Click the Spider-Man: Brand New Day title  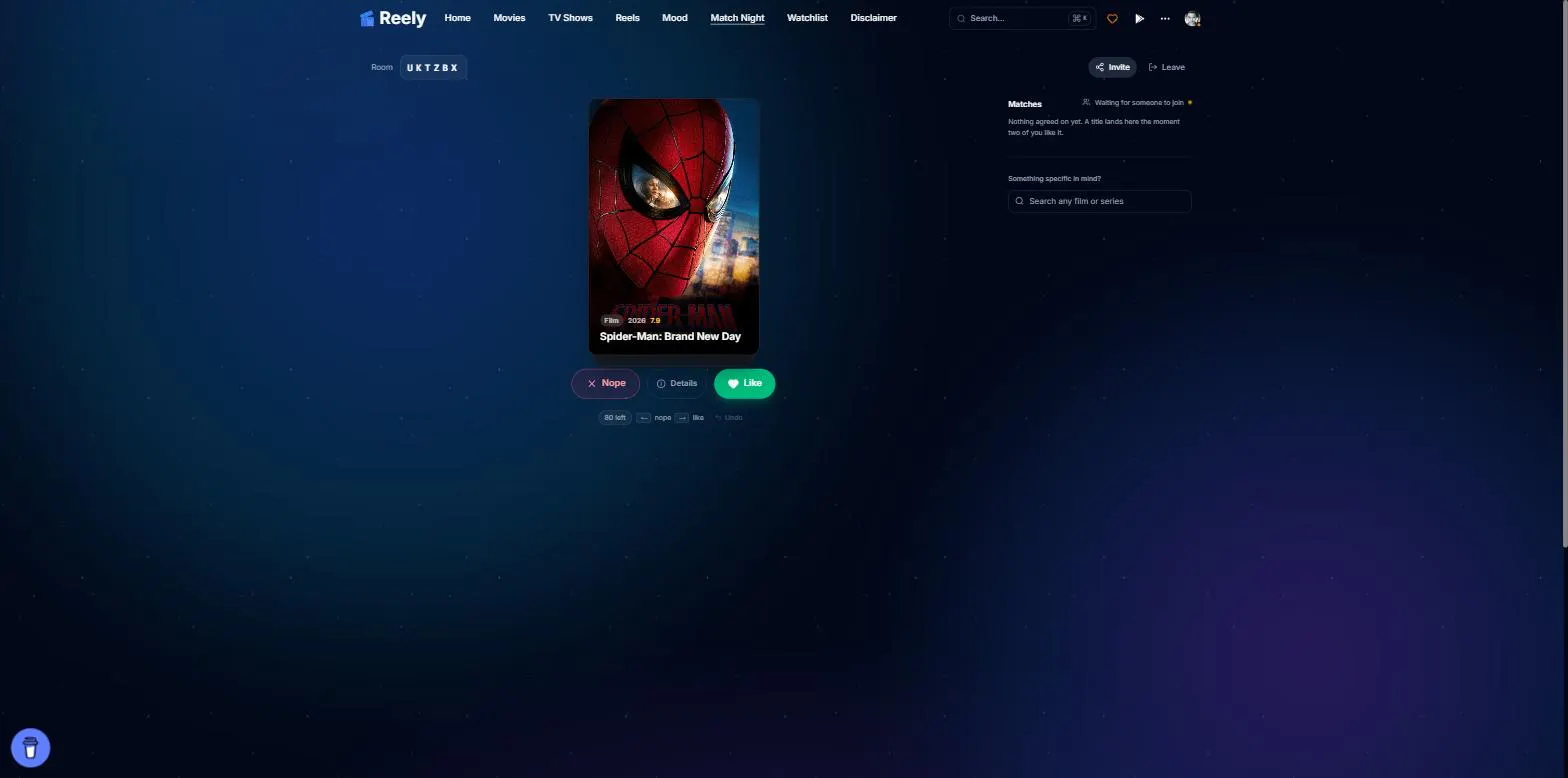670,336
